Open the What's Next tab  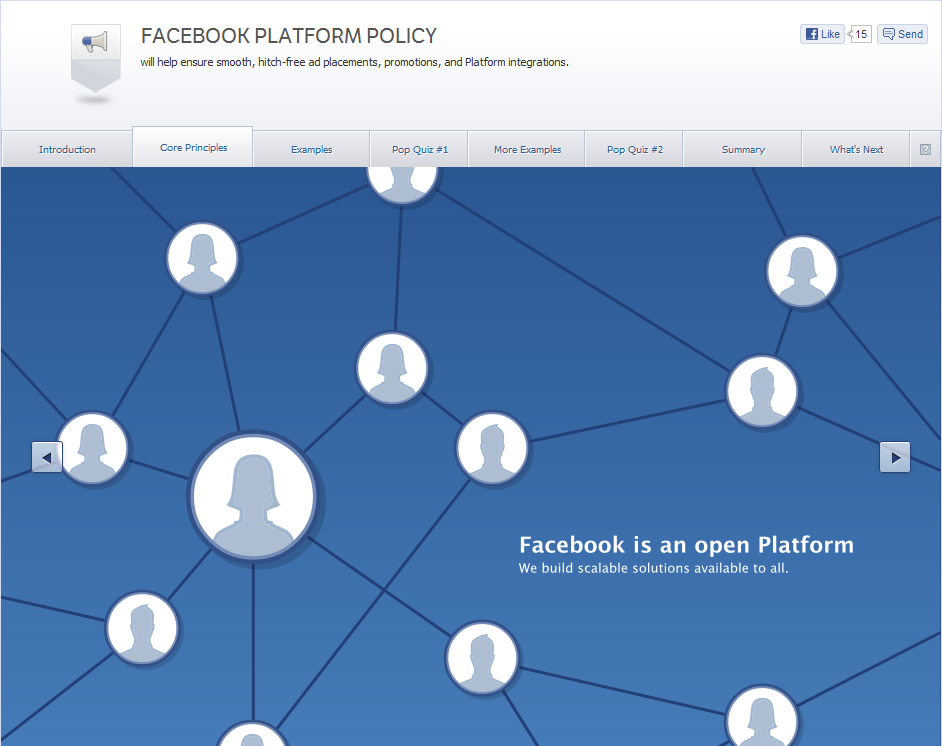point(856,149)
